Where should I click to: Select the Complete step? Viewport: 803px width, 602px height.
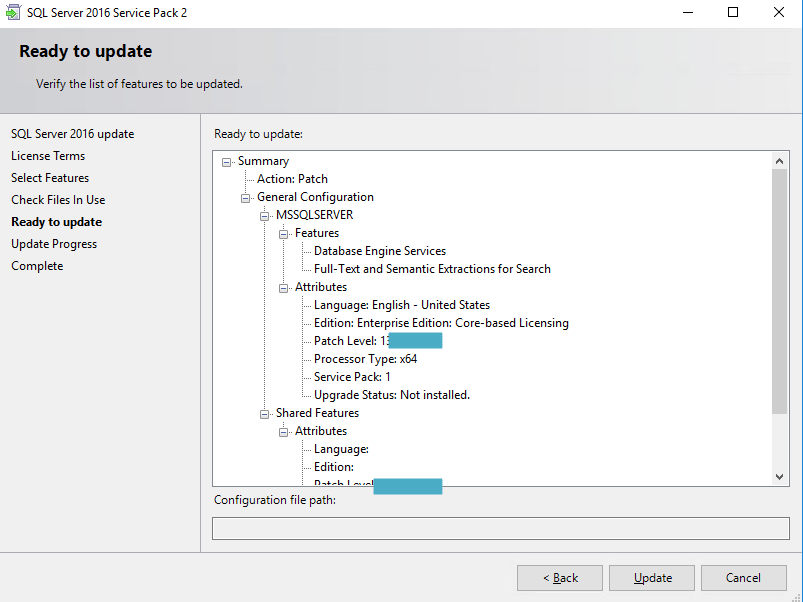[37, 266]
